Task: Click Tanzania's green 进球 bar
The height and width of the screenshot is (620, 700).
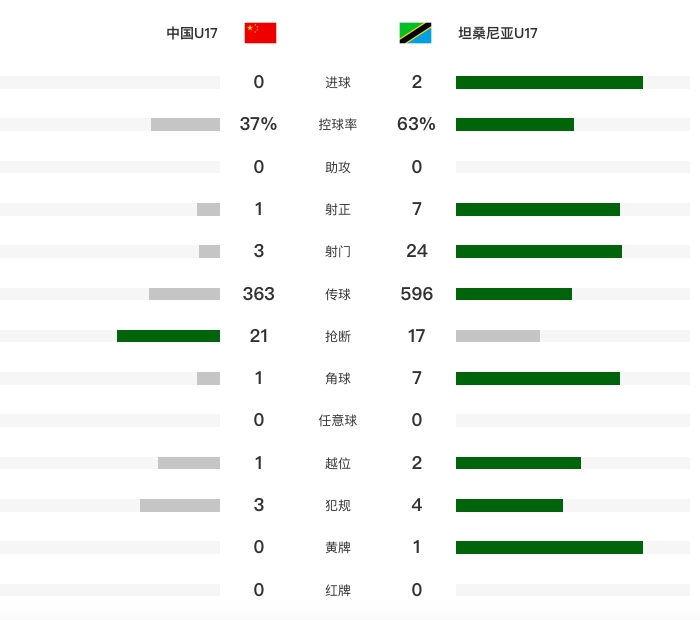Action: tap(549, 83)
